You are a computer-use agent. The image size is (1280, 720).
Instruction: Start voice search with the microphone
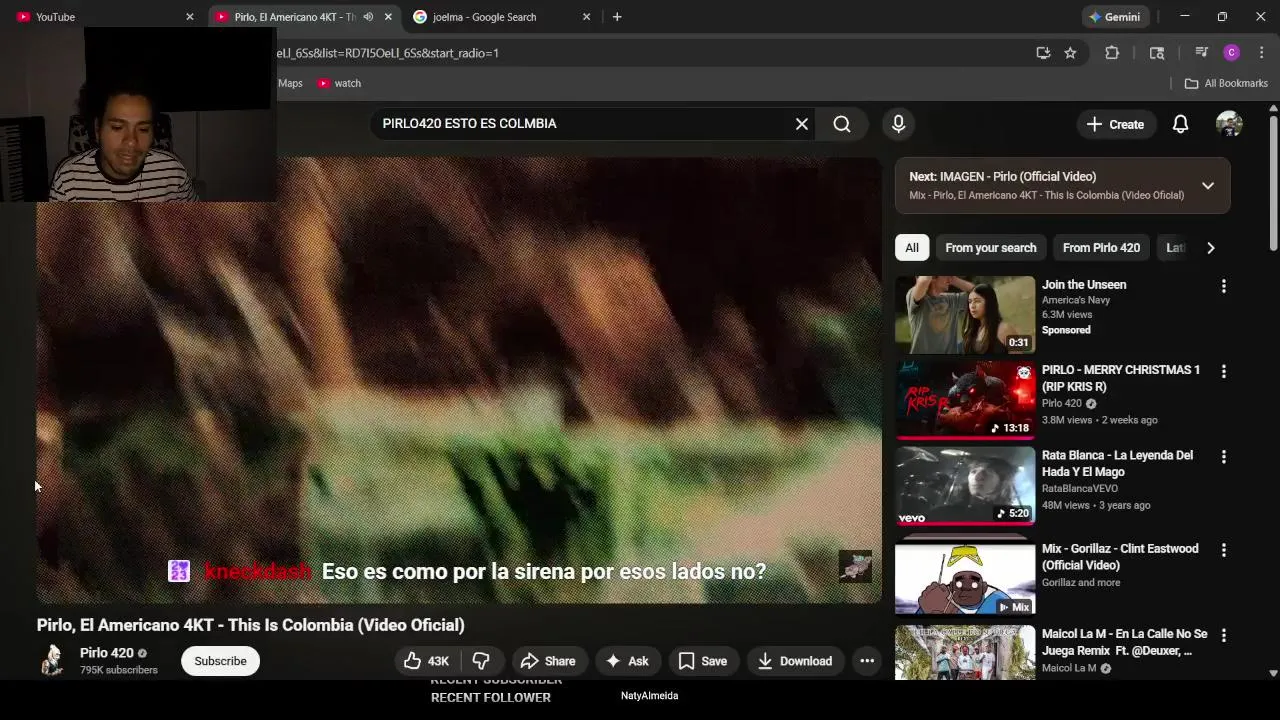pyautogui.click(x=898, y=124)
